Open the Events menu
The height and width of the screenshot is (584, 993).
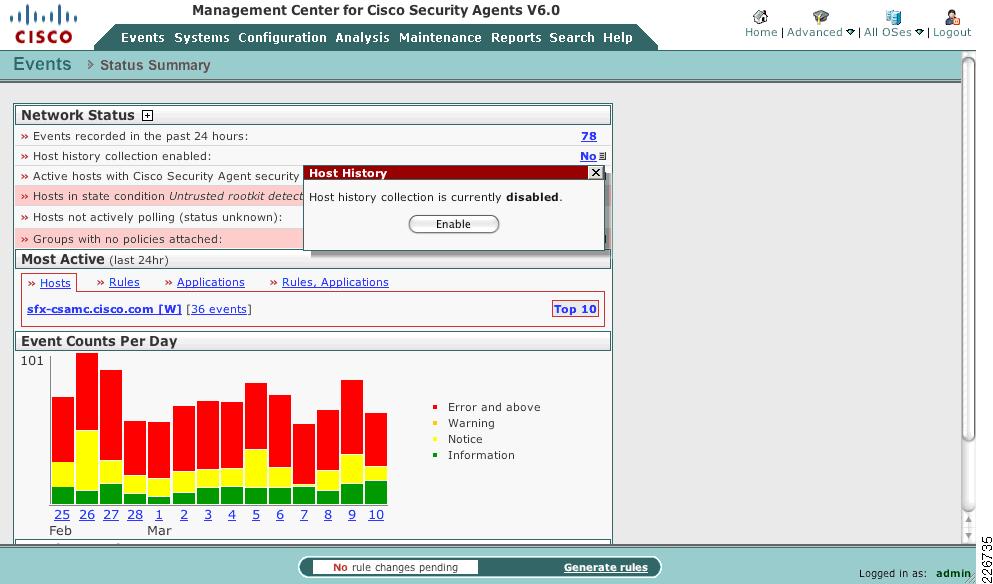pyautogui.click(x=142, y=38)
